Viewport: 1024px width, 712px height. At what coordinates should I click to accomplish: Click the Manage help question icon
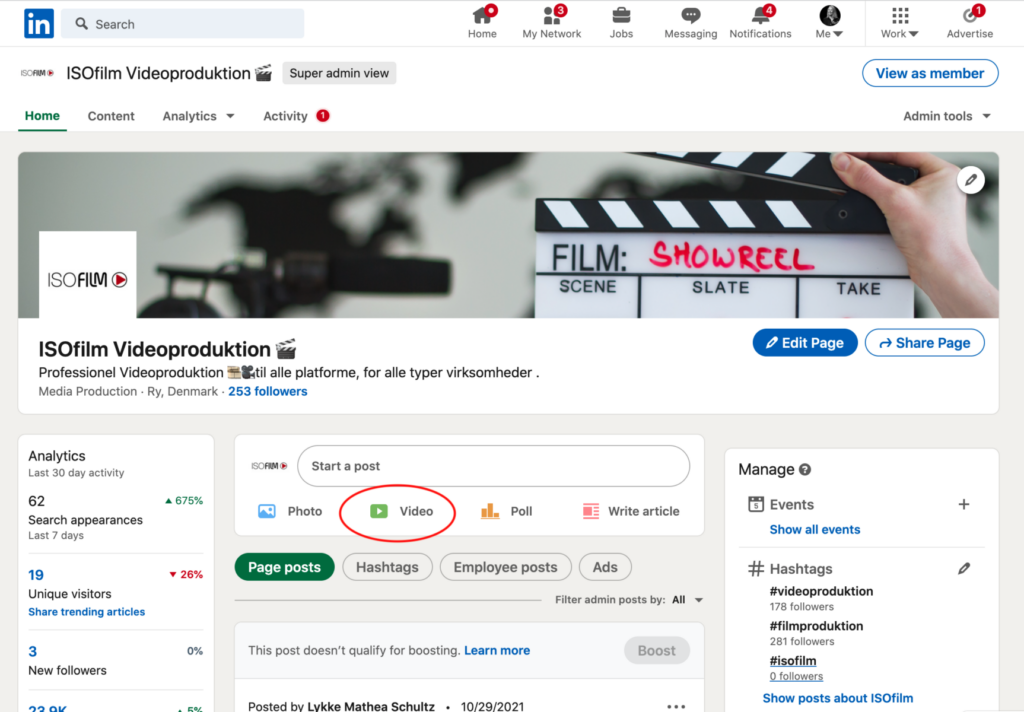805,470
